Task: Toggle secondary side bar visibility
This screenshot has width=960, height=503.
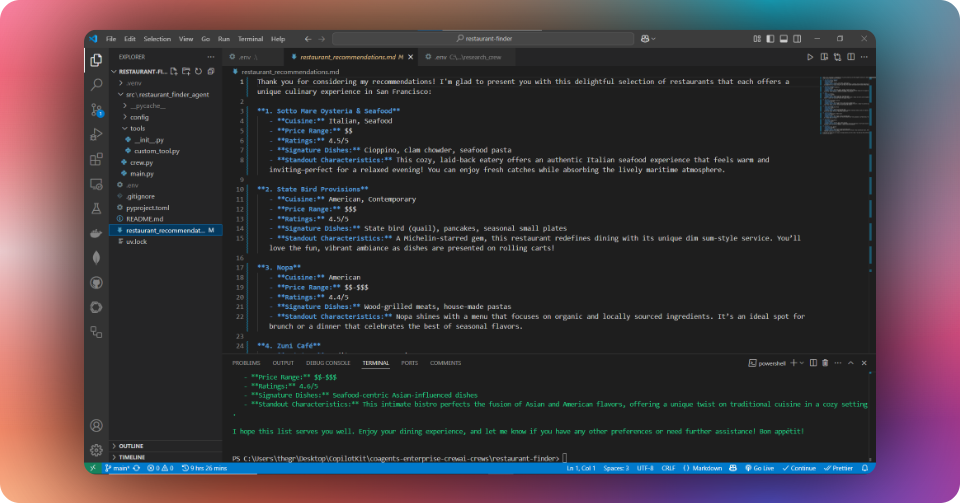Action: coord(797,39)
